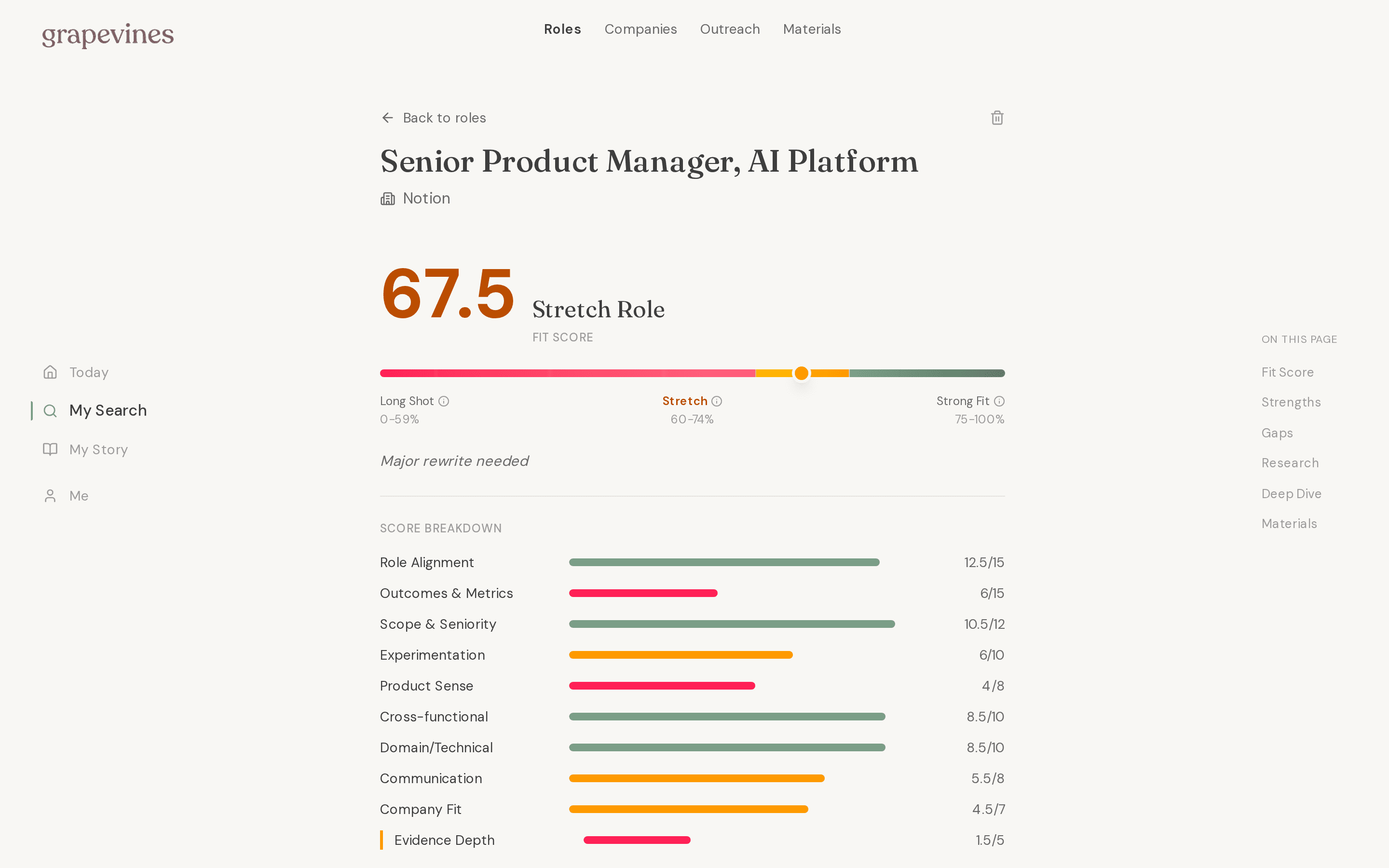
Task: Click the back arrow to roles
Action: click(x=387, y=117)
